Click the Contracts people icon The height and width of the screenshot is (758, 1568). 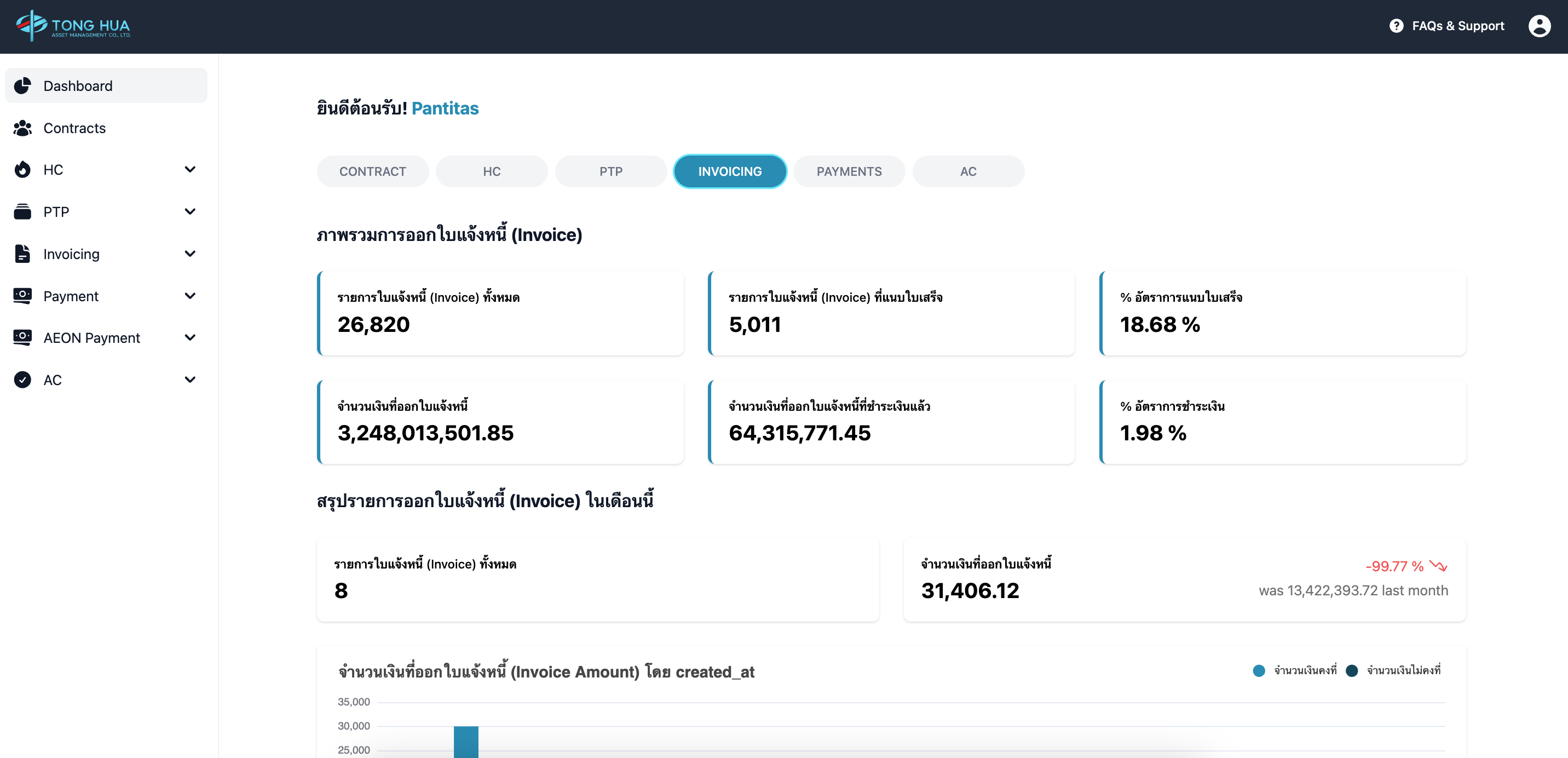(x=22, y=128)
